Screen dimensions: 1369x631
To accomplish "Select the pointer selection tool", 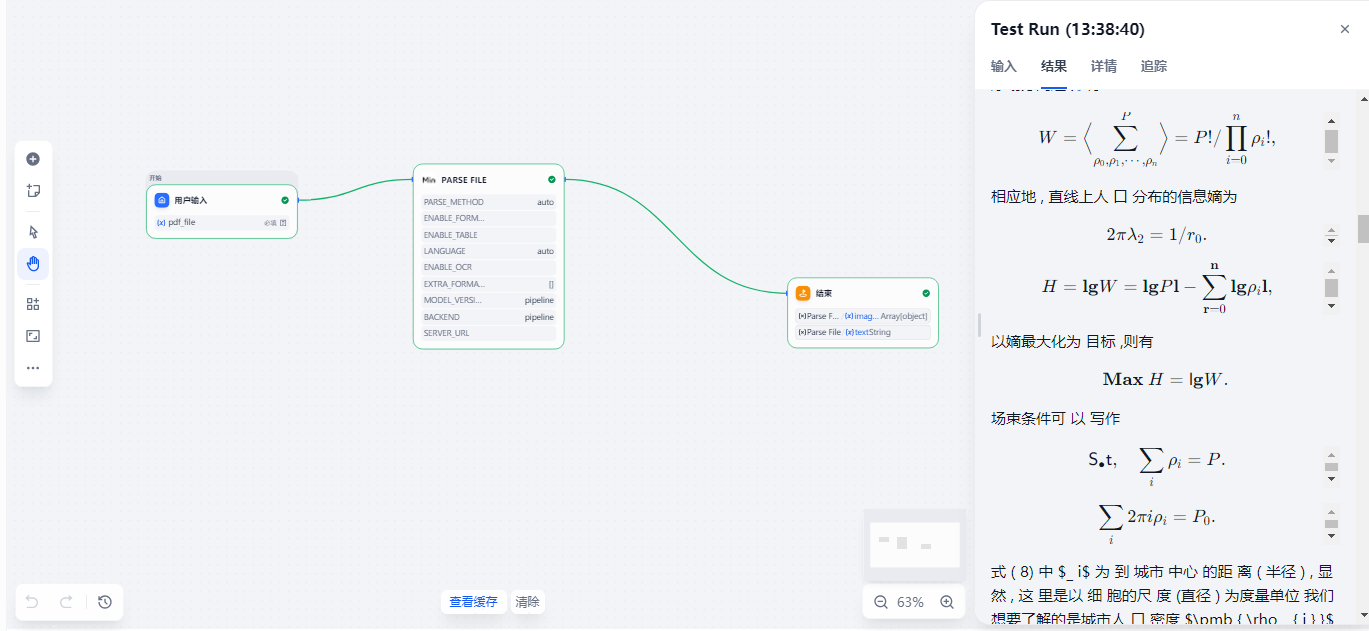I will pos(33,231).
